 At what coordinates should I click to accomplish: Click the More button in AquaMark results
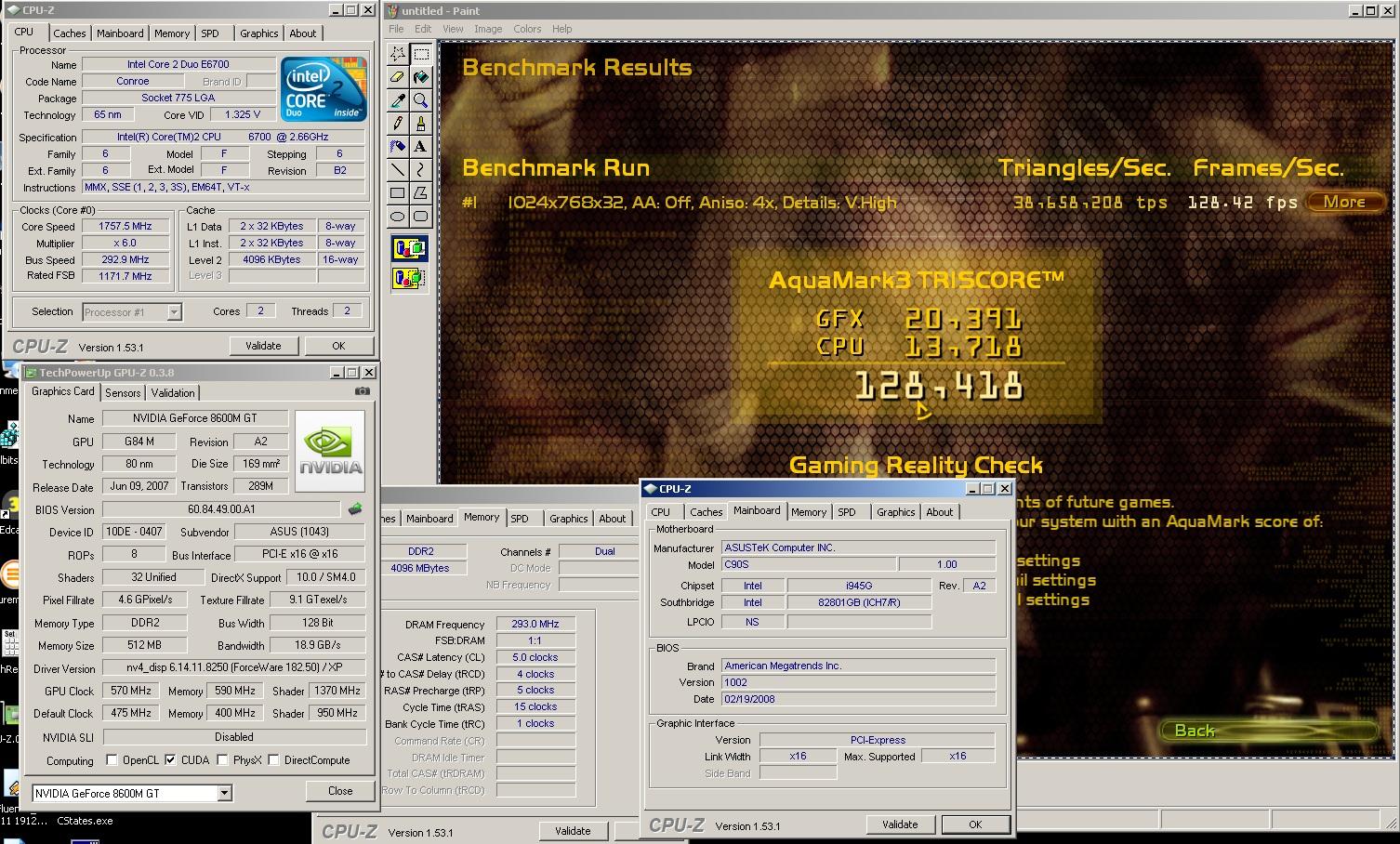1344,202
